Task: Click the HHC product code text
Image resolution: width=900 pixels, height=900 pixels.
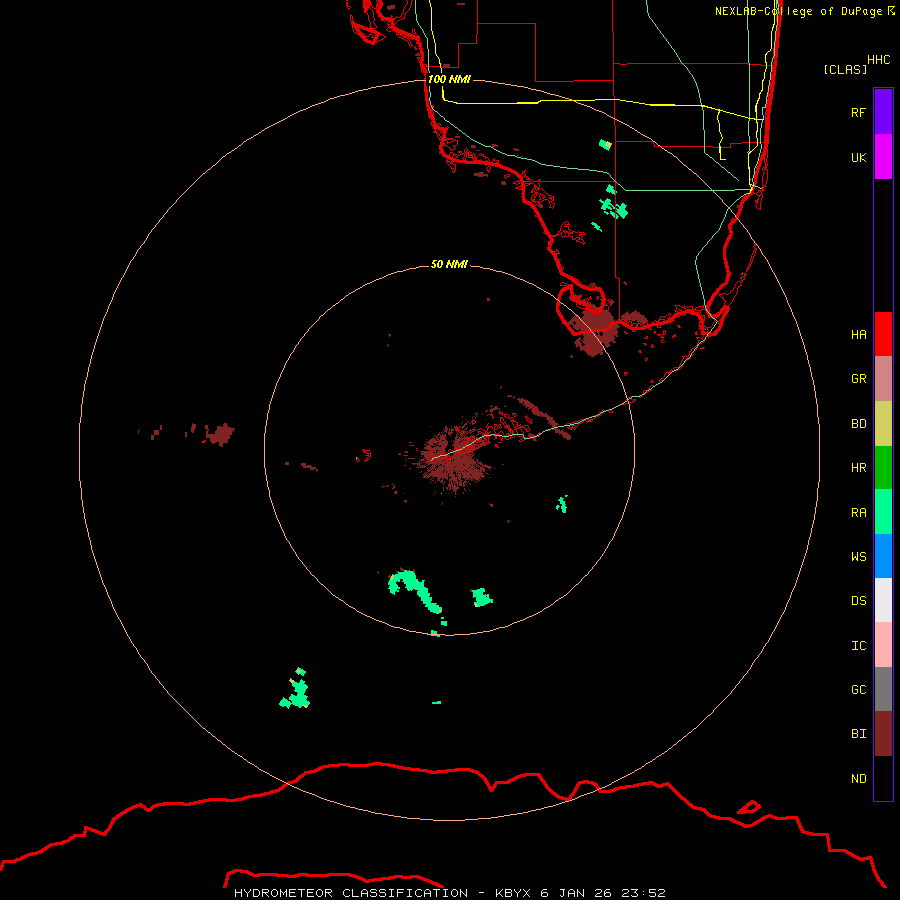Action: 878,60
